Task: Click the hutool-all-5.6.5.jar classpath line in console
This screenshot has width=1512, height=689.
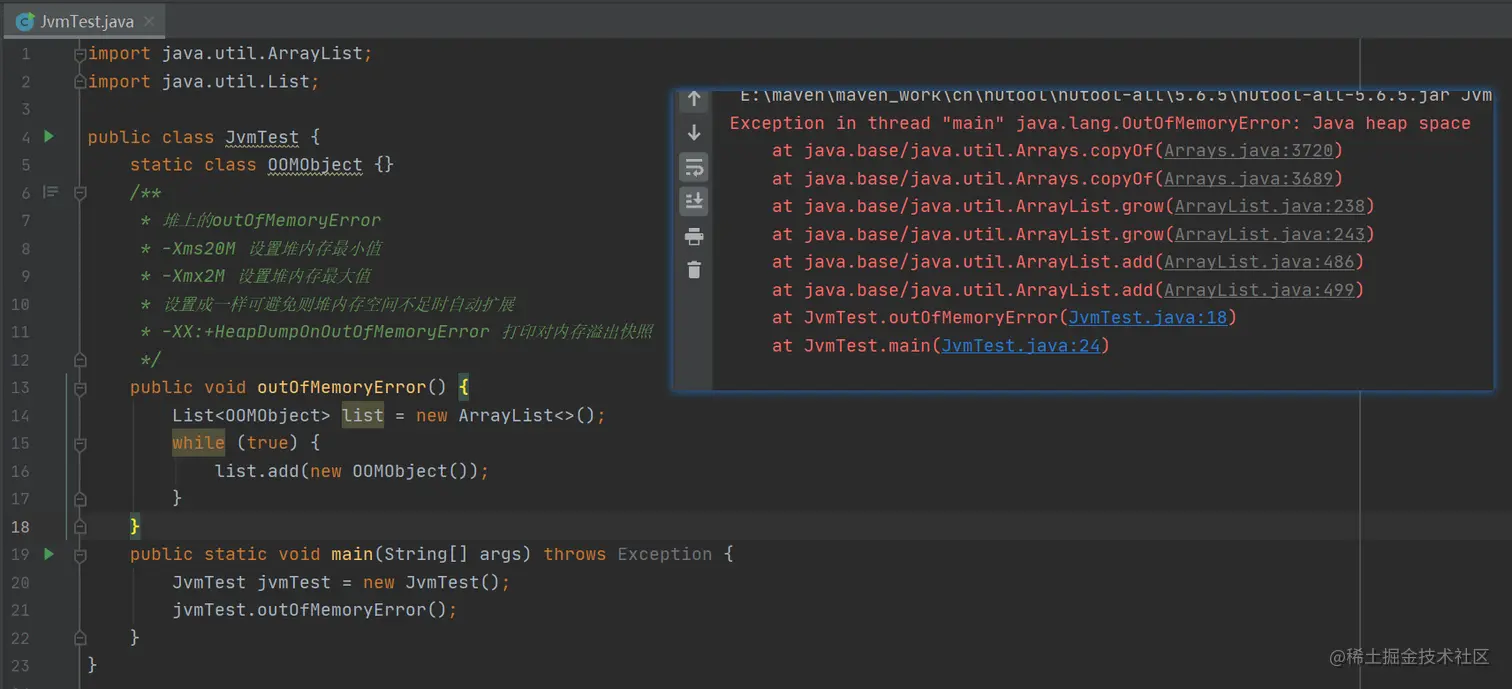Action: [x=1116, y=96]
